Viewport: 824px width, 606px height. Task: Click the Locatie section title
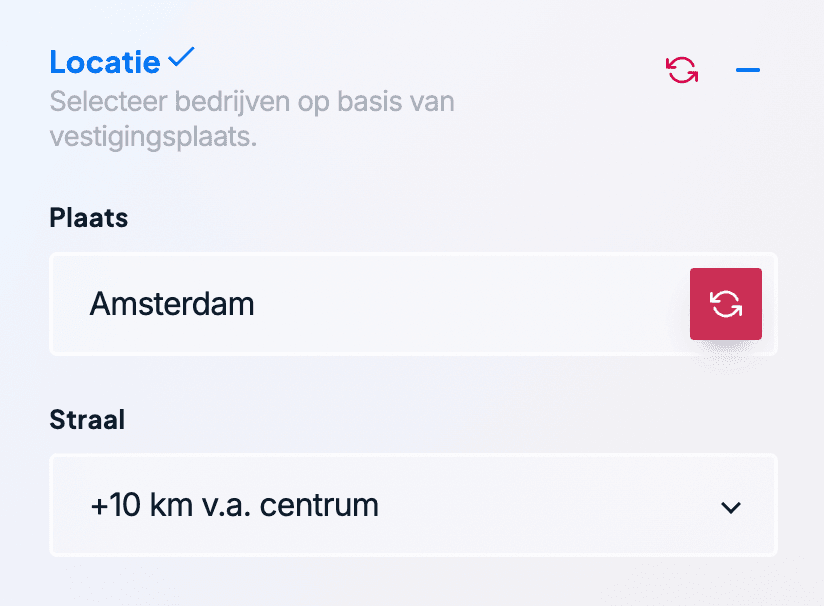[105, 62]
